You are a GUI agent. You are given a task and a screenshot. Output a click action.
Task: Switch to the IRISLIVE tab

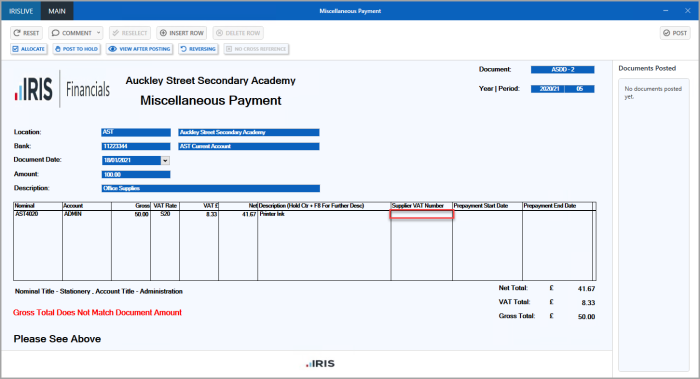click(x=21, y=11)
